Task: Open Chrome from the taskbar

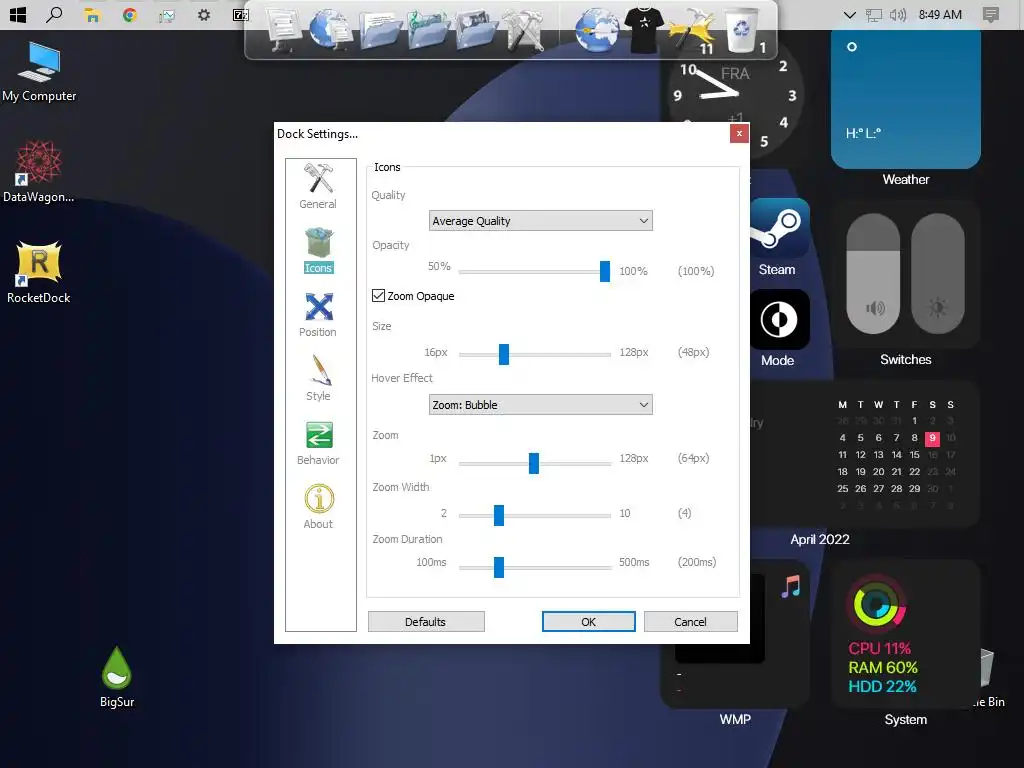Action: pyautogui.click(x=129, y=14)
